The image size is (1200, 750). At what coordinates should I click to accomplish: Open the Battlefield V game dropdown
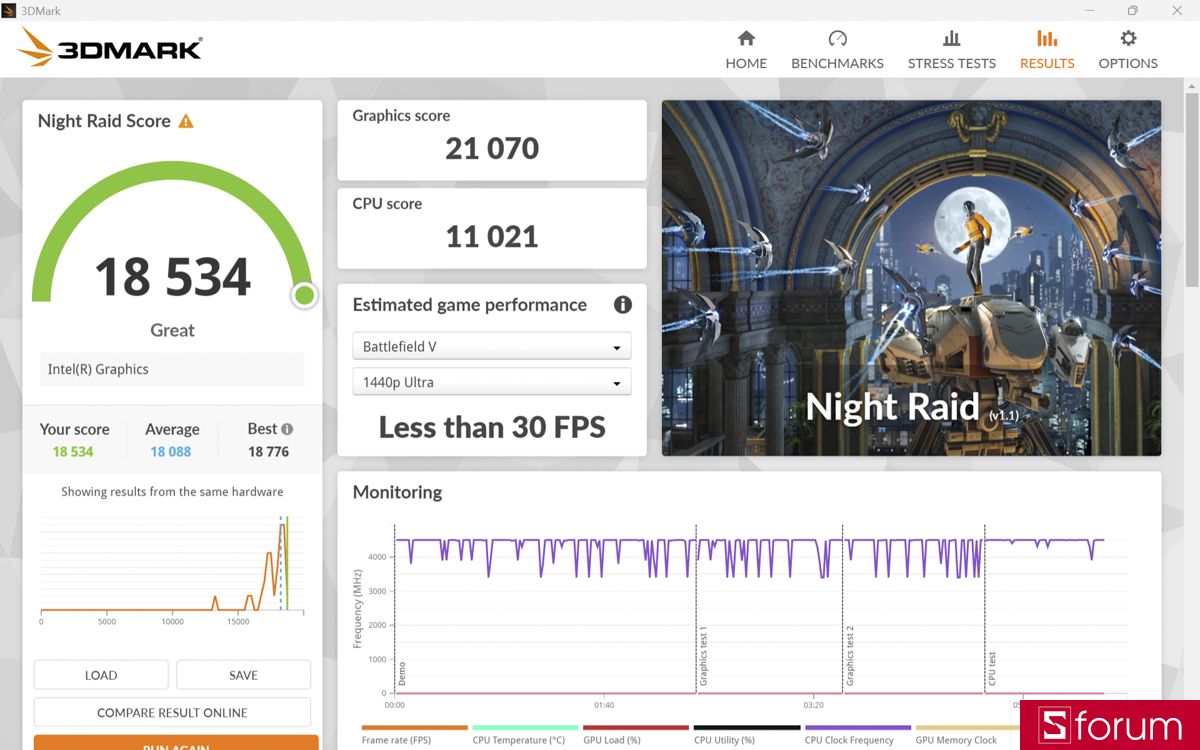[x=492, y=346]
